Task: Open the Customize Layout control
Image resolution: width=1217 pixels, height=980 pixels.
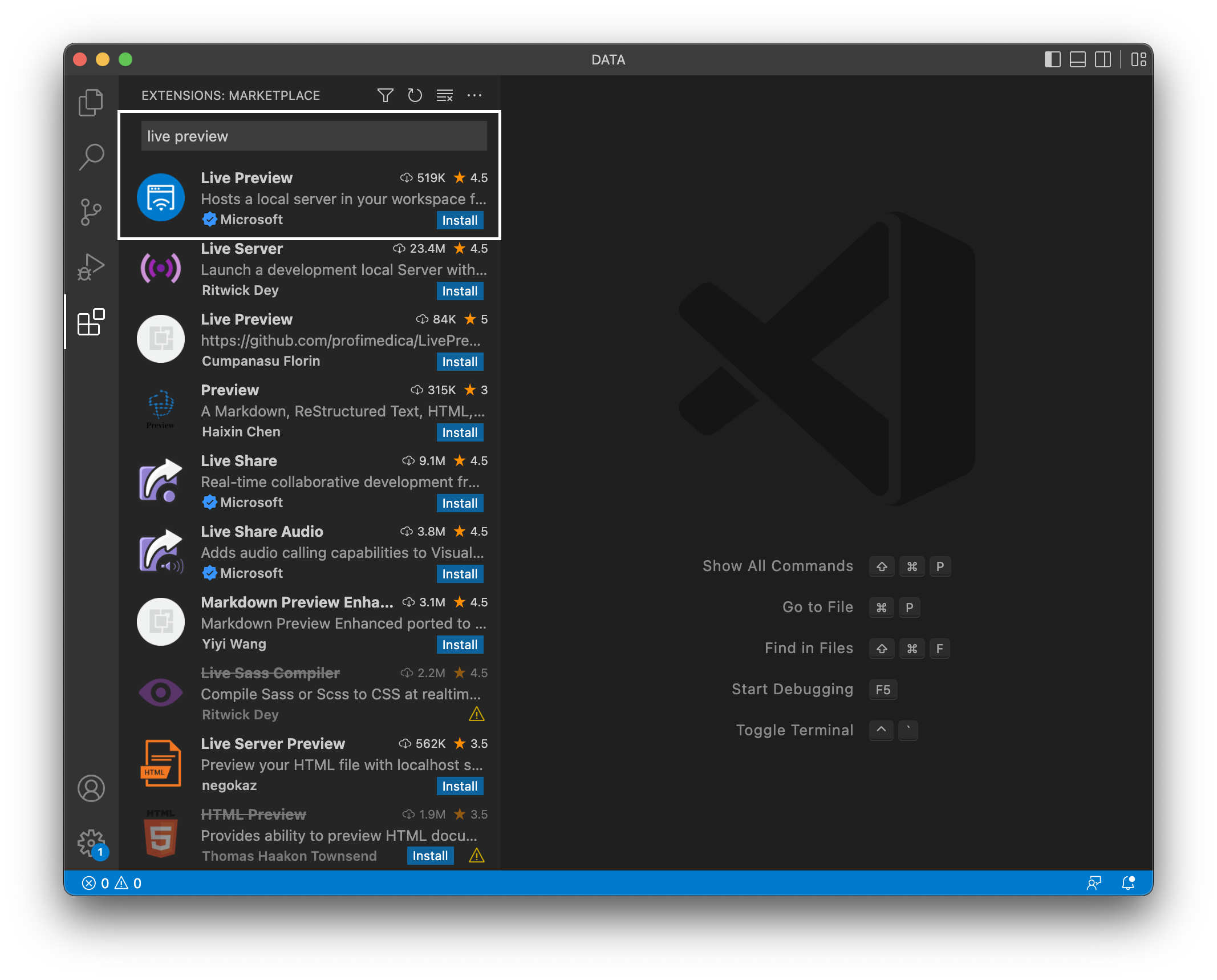Action: click(x=1138, y=59)
